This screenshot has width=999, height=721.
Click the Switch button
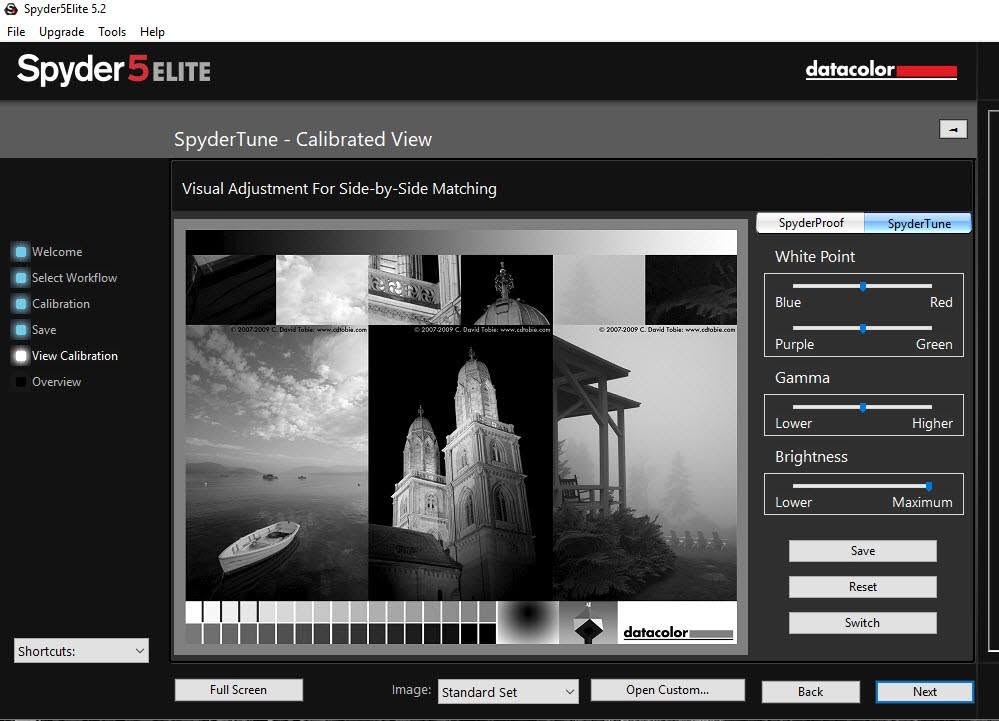pyautogui.click(x=863, y=623)
